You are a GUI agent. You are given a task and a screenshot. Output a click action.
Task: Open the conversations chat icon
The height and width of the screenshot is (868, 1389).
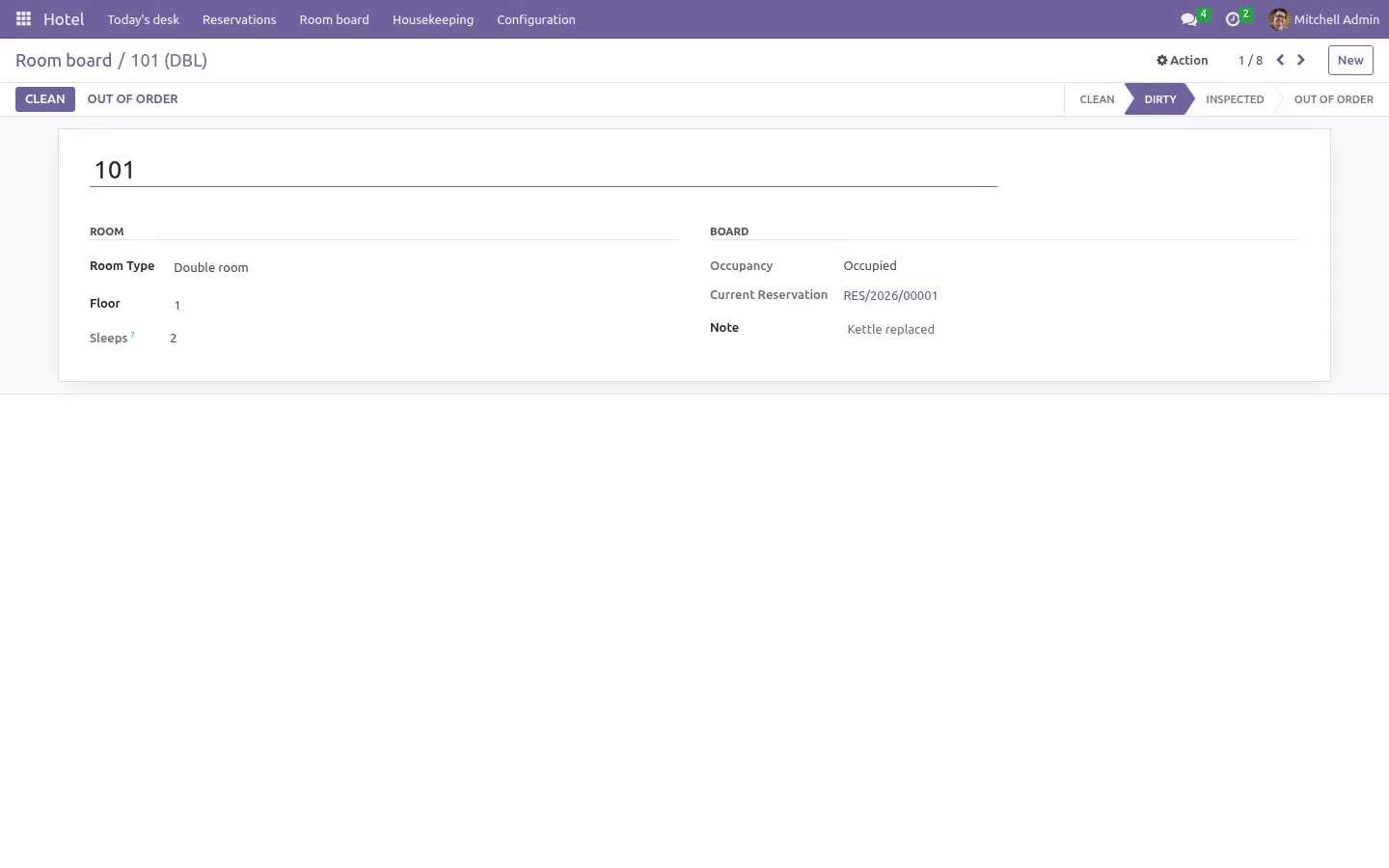coord(1188,19)
